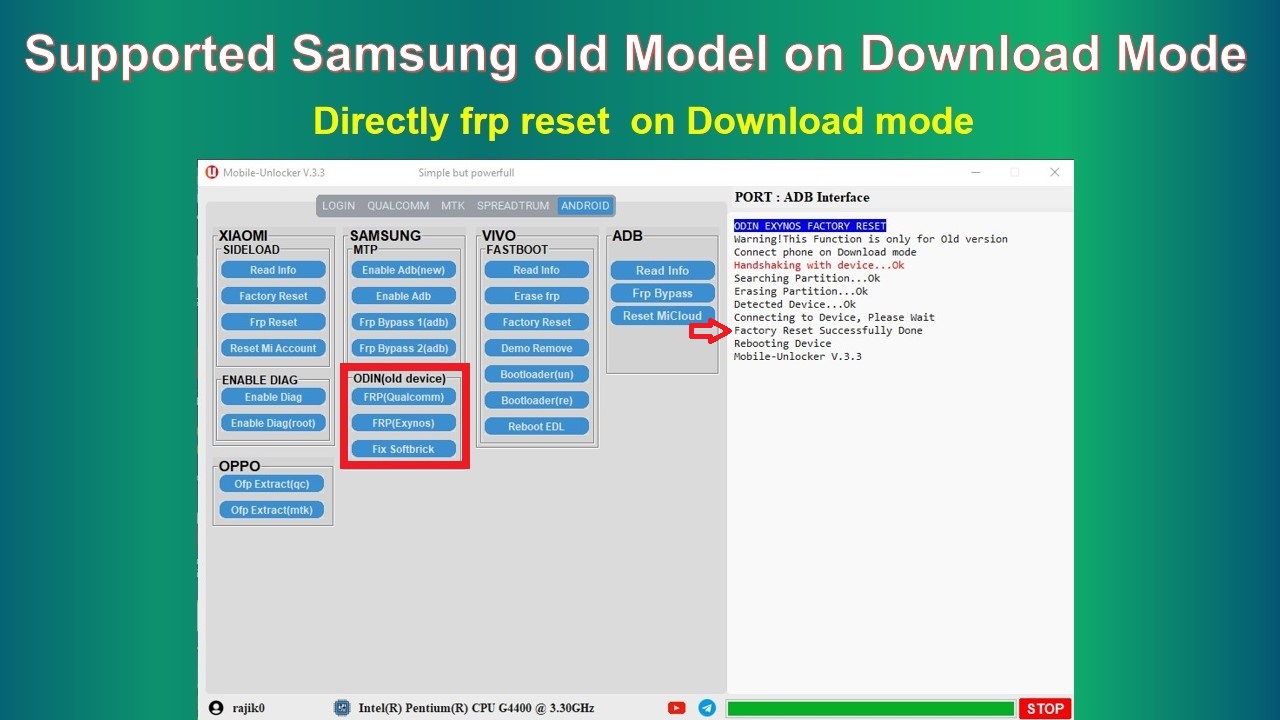Click 'Connect phone on Download mode' log line
The width and height of the screenshot is (1280, 720).
point(825,252)
